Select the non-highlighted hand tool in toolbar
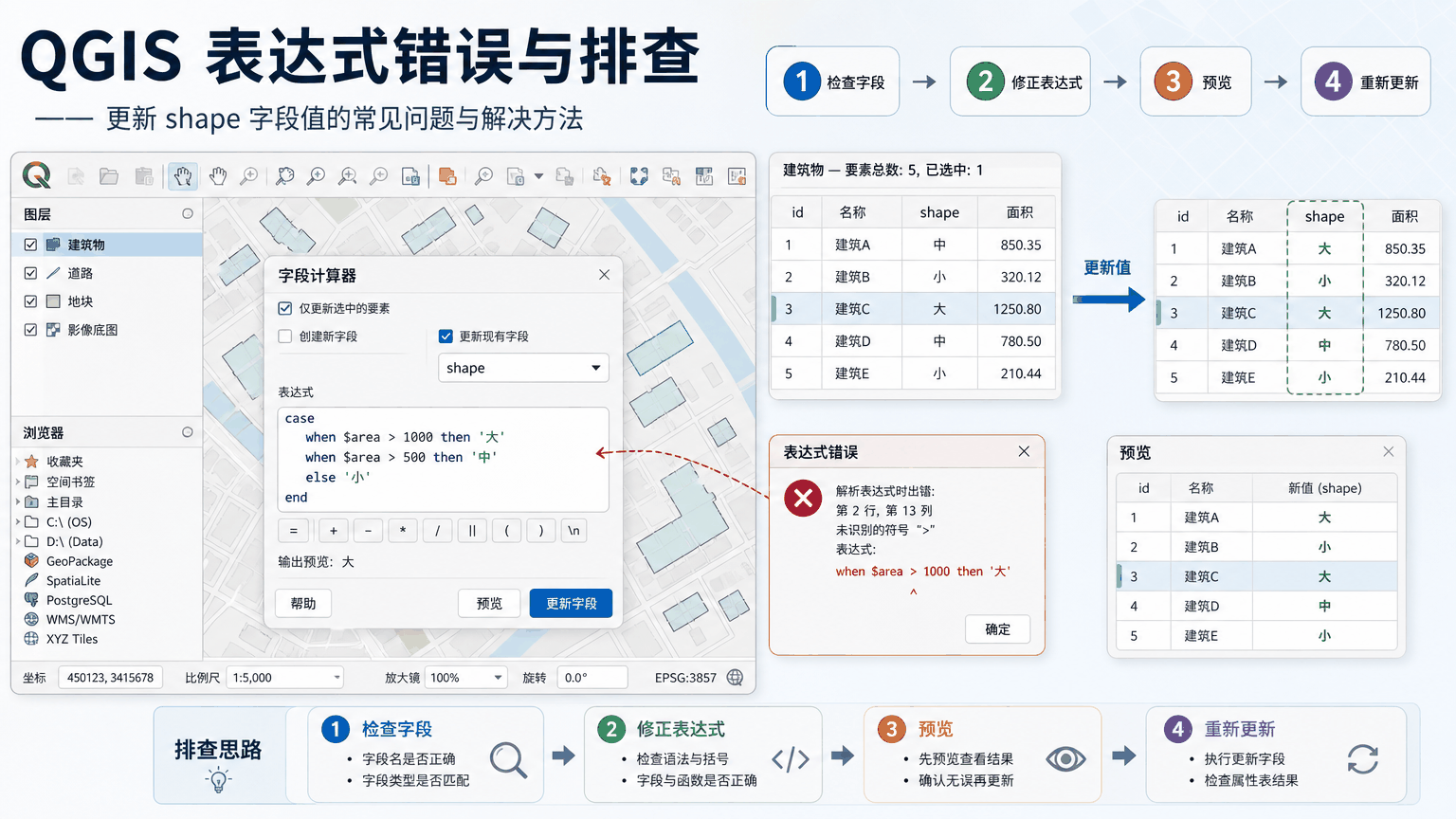The width and height of the screenshot is (1456, 819). pyautogui.click(x=218, y=175)
